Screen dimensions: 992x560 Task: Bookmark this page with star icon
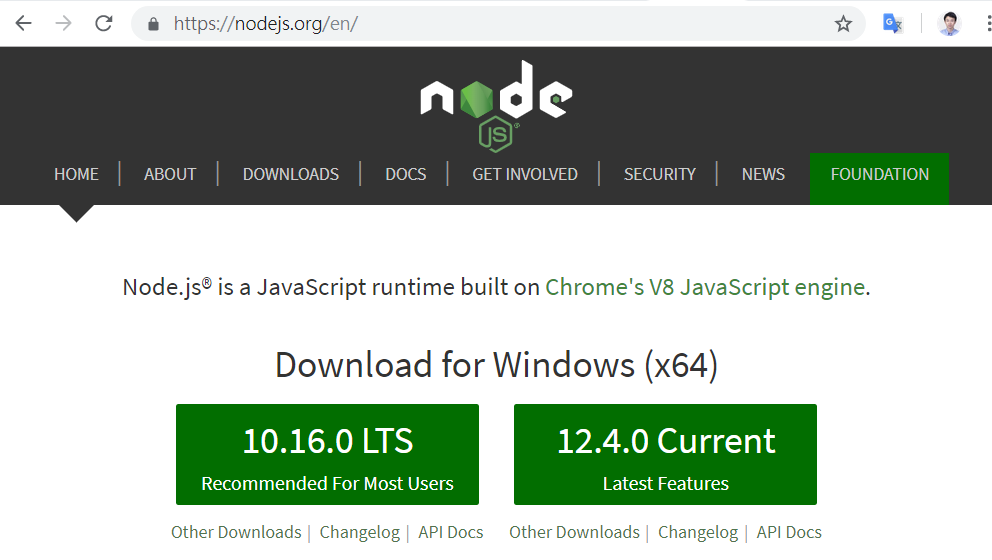pos(843,23)
